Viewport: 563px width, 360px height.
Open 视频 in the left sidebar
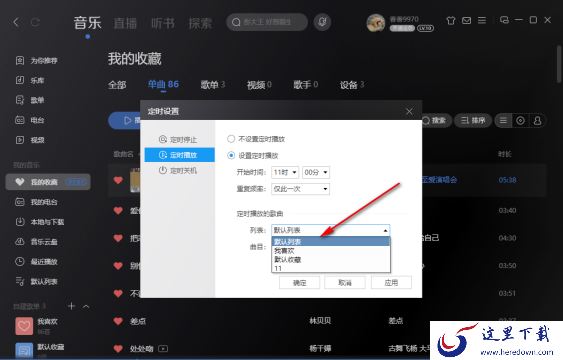click(30, 140)
